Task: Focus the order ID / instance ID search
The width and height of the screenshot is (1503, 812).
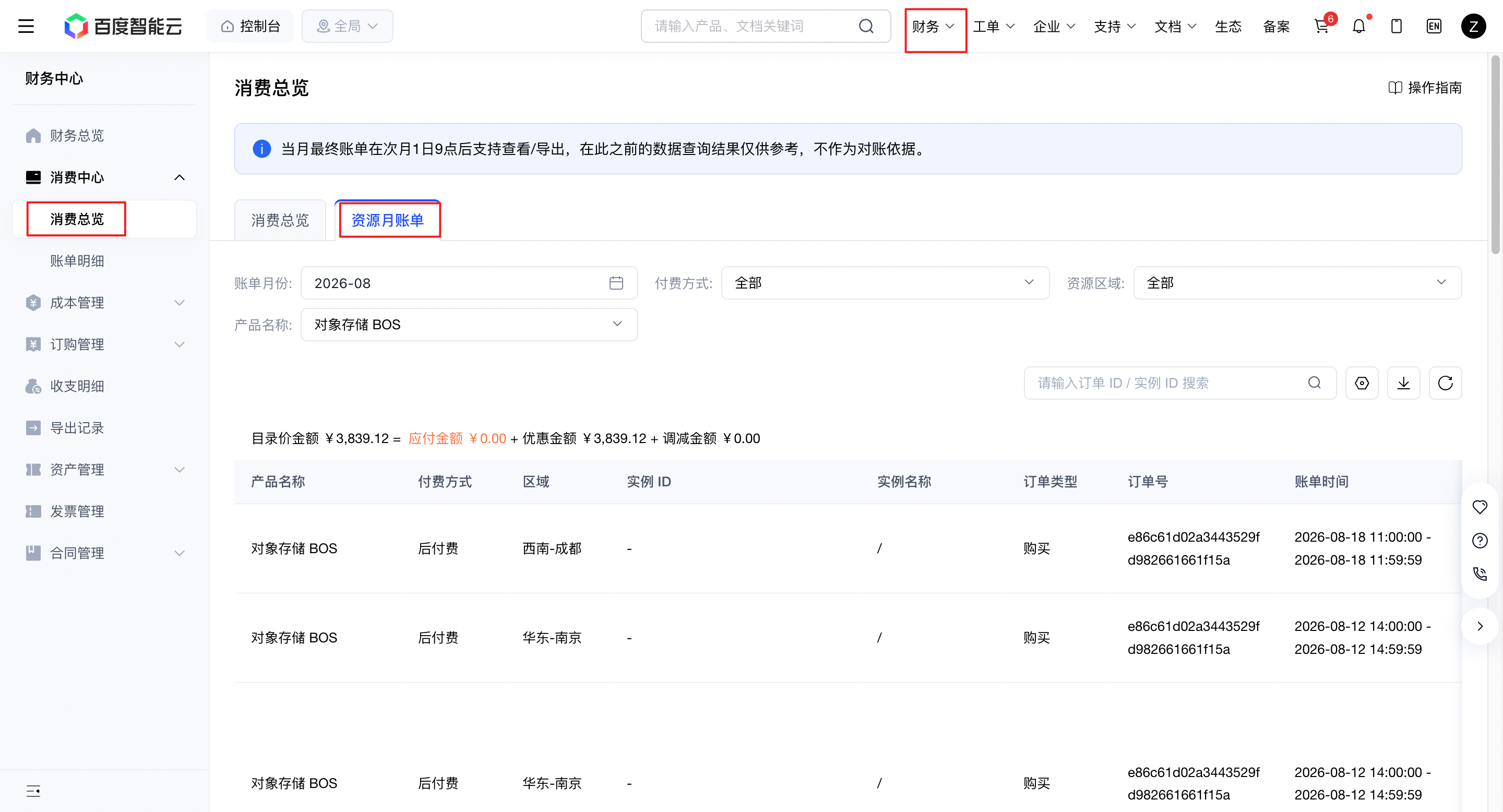Action: [x=1180, y=383]
